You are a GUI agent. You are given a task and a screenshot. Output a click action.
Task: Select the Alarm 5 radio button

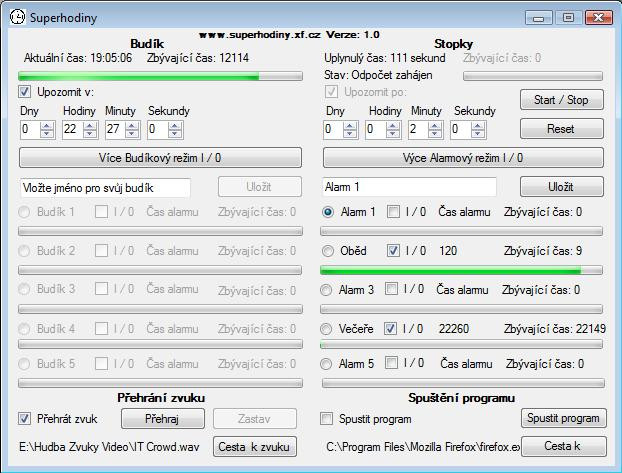(x=326, y=364)
